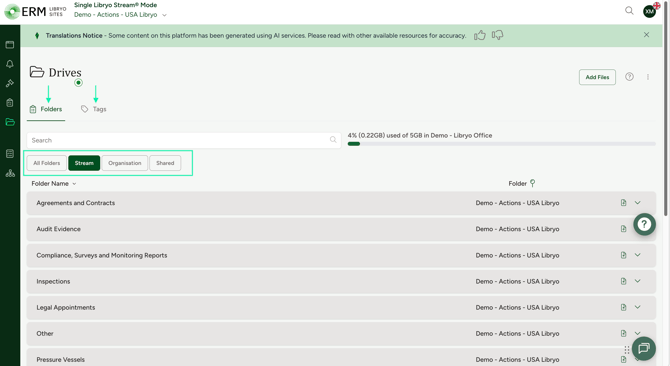Click the magnifier icon in folder search
The height and width of the screenshot is (366, 670).
333,140
